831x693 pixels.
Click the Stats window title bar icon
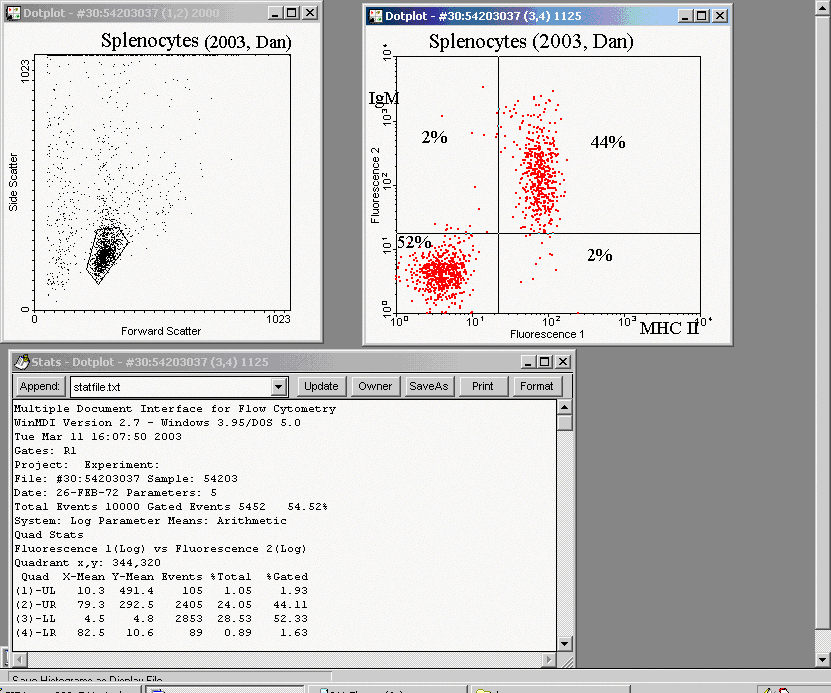pyautogui.click(x=21, y=361)
